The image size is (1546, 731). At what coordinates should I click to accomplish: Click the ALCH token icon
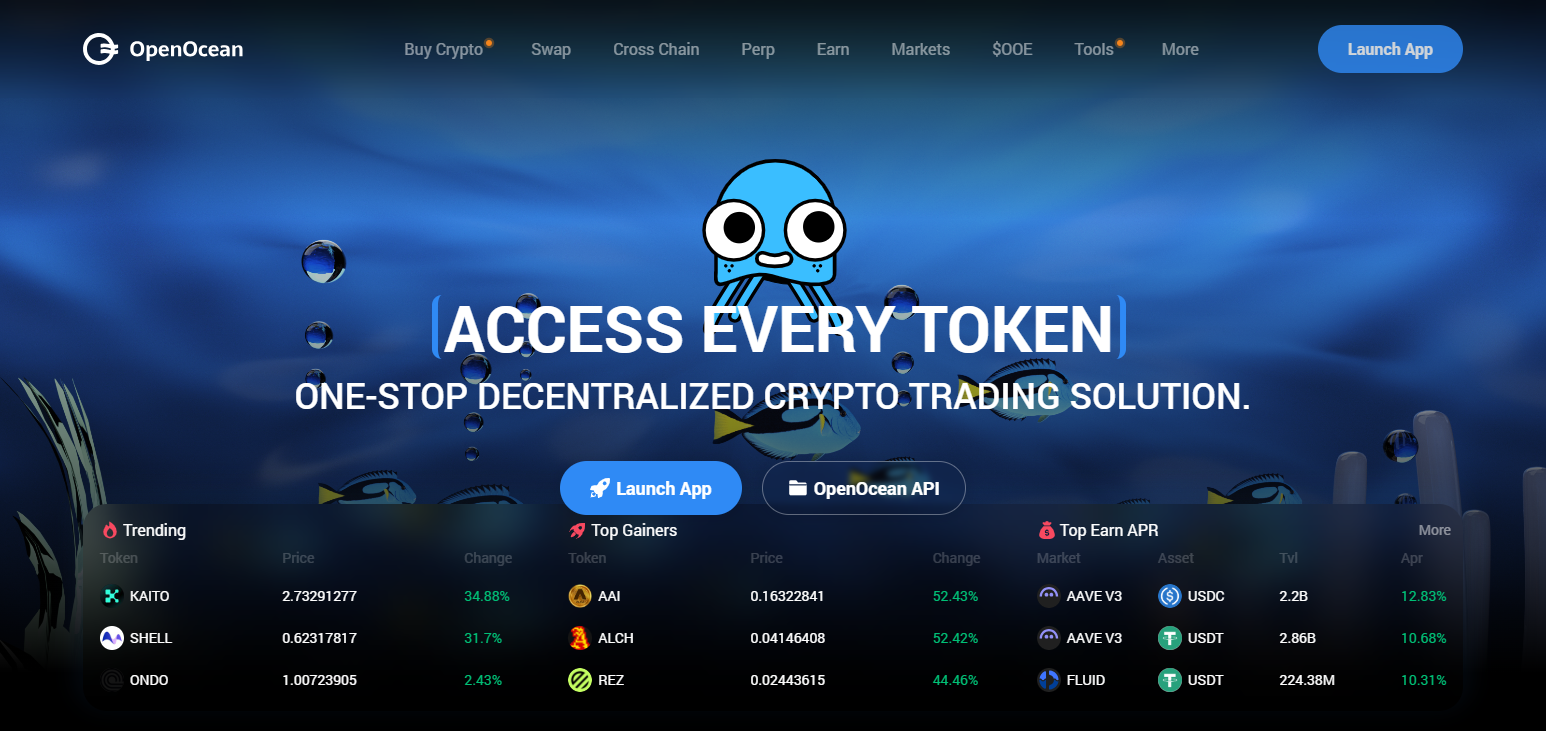(579, 638)
